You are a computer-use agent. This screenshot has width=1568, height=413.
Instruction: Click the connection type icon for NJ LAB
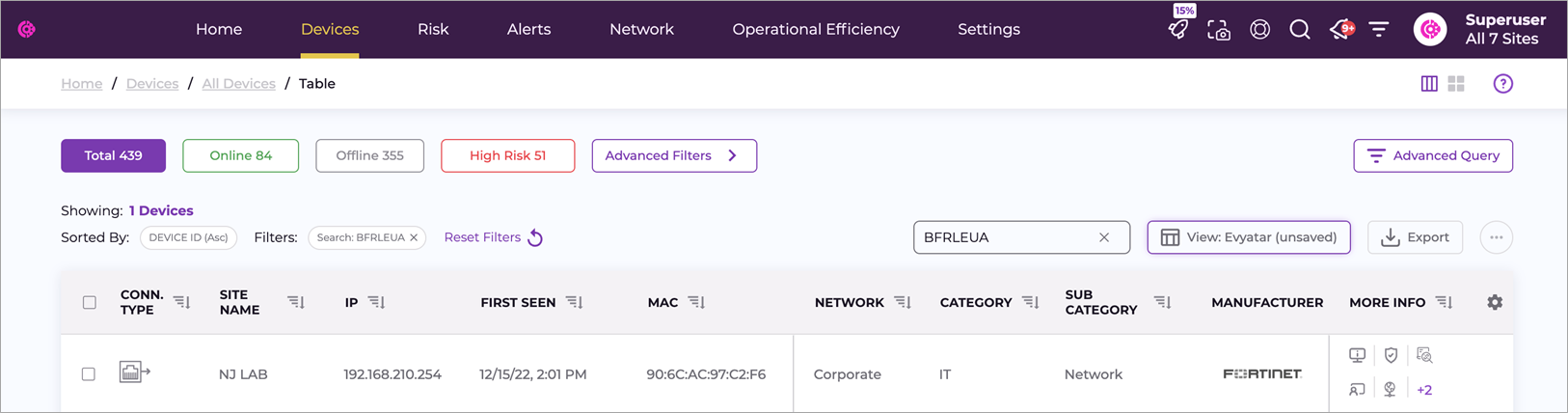click(x=135, y=372)
